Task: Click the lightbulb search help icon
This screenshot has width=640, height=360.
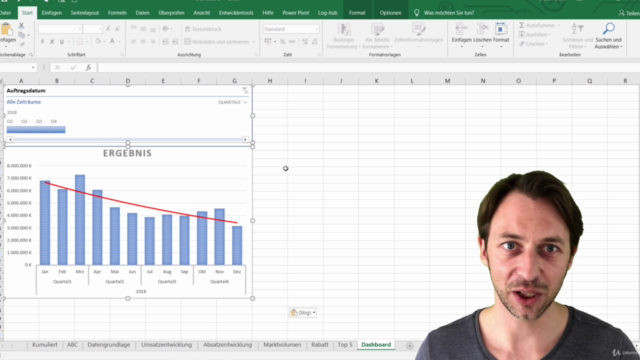Action: (416, 13)
